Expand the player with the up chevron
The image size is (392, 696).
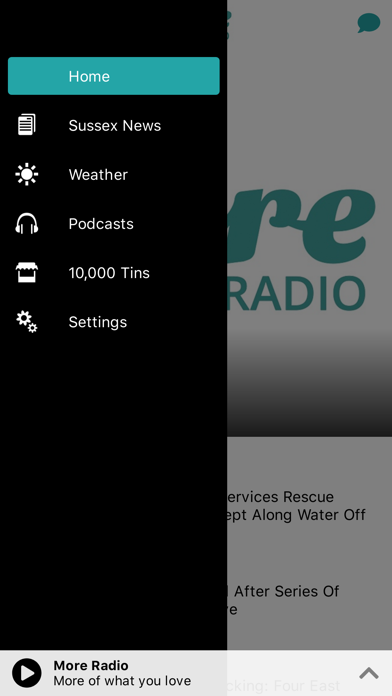point(369,673)
